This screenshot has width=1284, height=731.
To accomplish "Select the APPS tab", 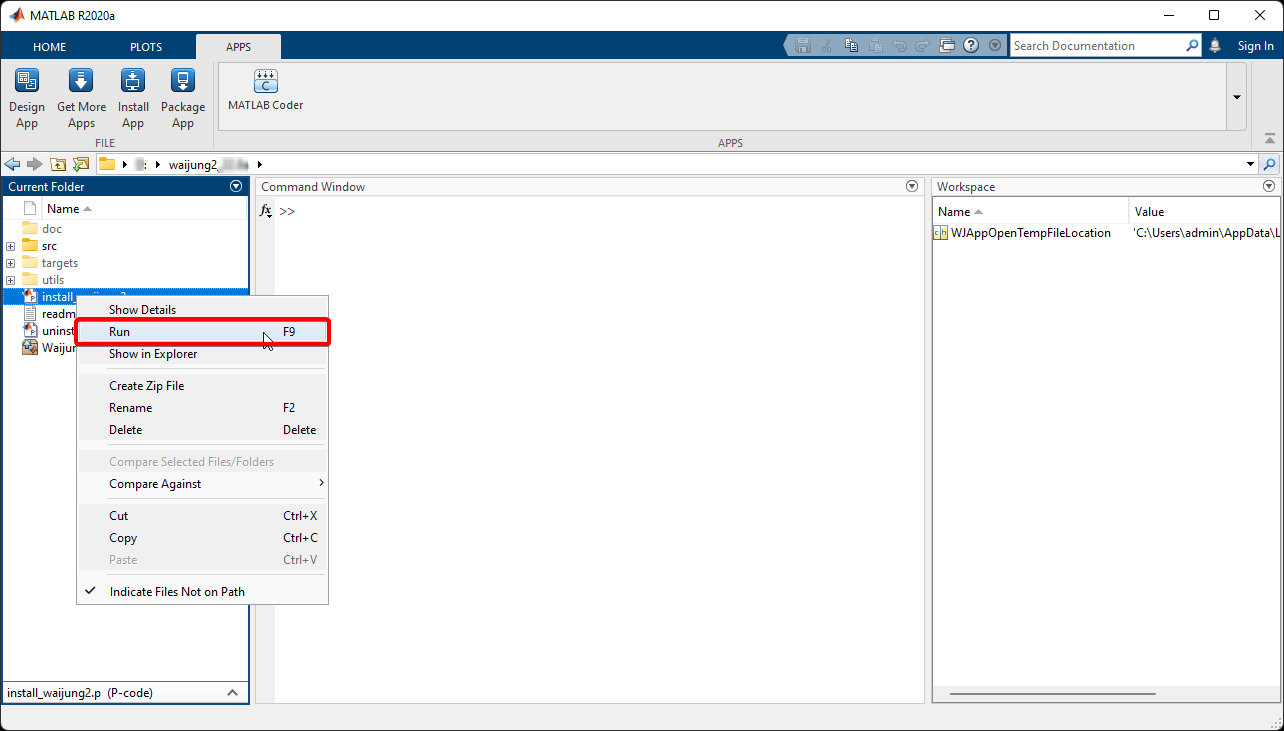I will click(x=239, y=47).
